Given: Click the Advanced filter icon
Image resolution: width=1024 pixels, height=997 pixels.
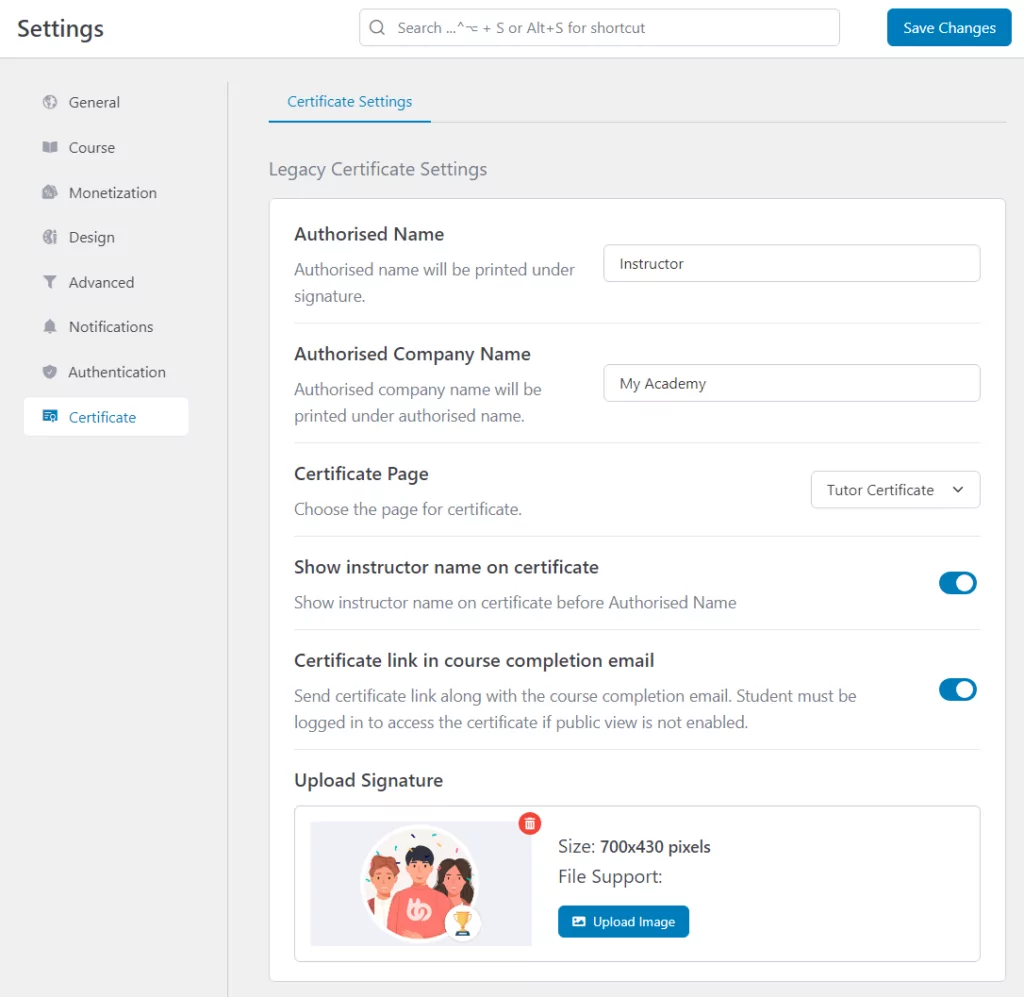Looking at the screenshot, I should tap(50, 282).
